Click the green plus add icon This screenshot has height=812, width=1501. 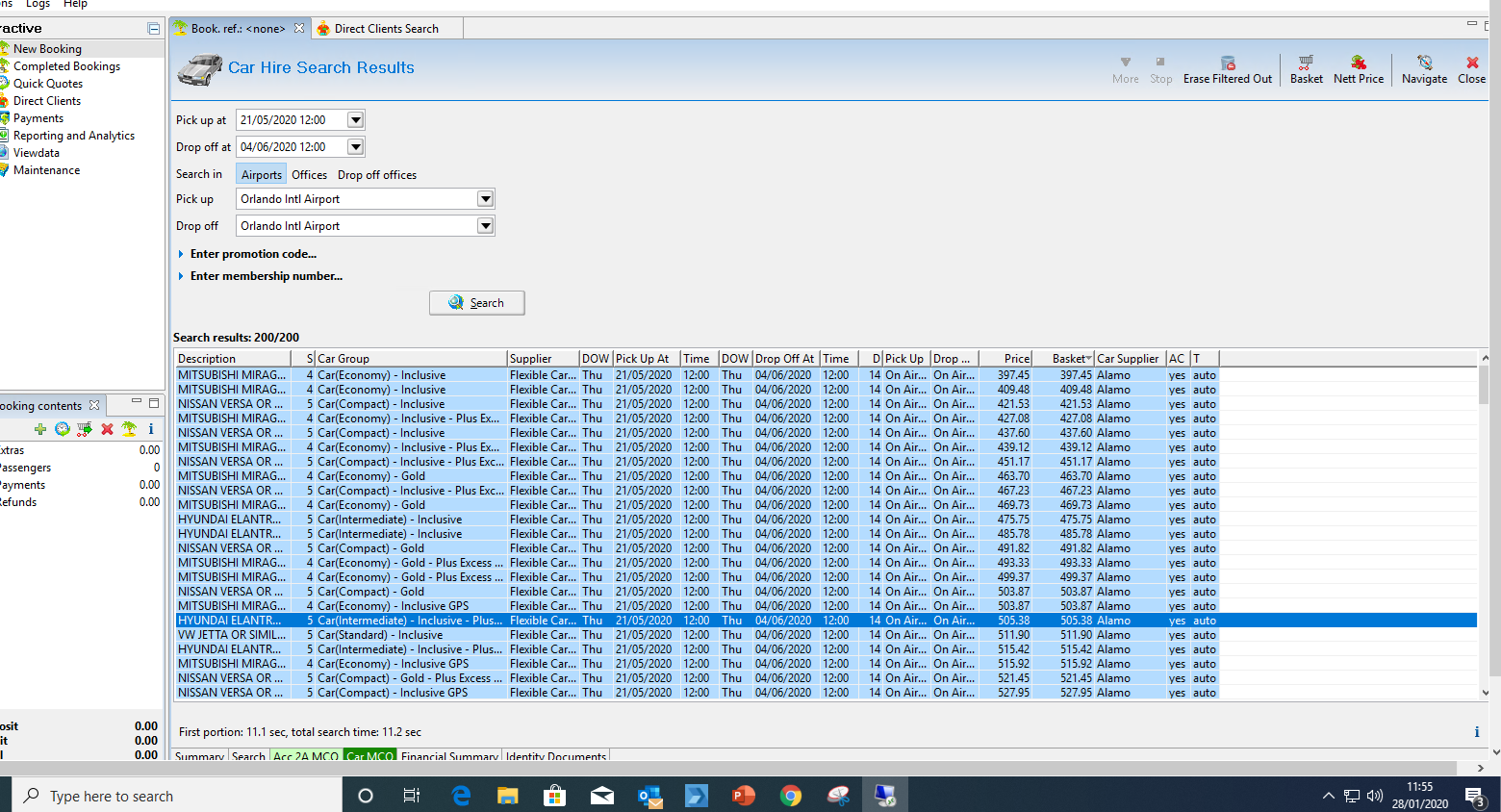[39, 429]
